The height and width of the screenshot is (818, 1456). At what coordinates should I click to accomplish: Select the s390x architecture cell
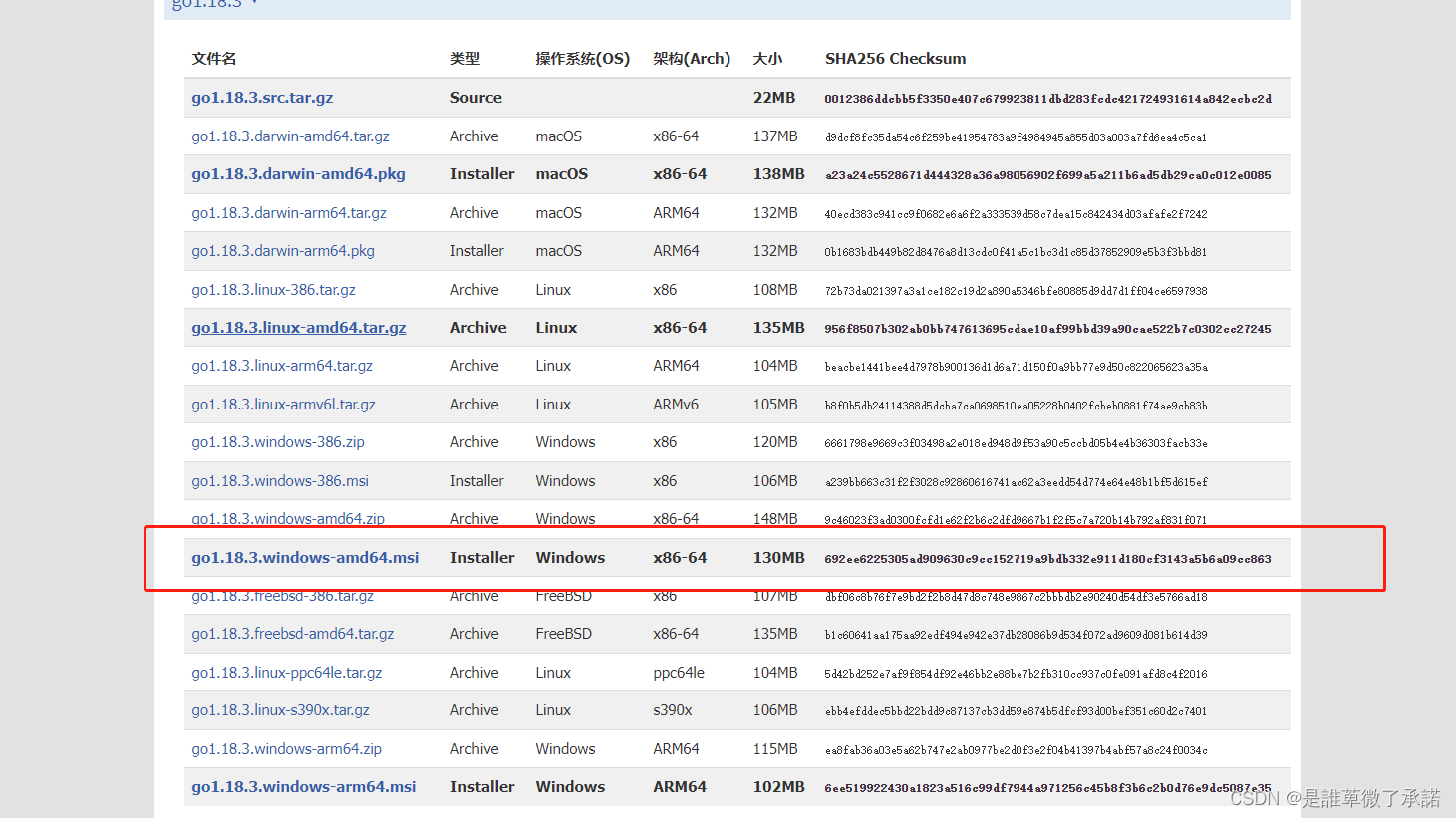[673, 710]
